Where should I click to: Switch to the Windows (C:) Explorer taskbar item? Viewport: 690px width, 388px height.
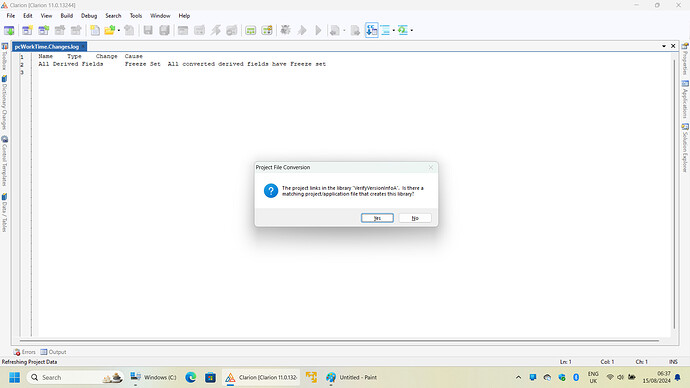click(154, 377)
